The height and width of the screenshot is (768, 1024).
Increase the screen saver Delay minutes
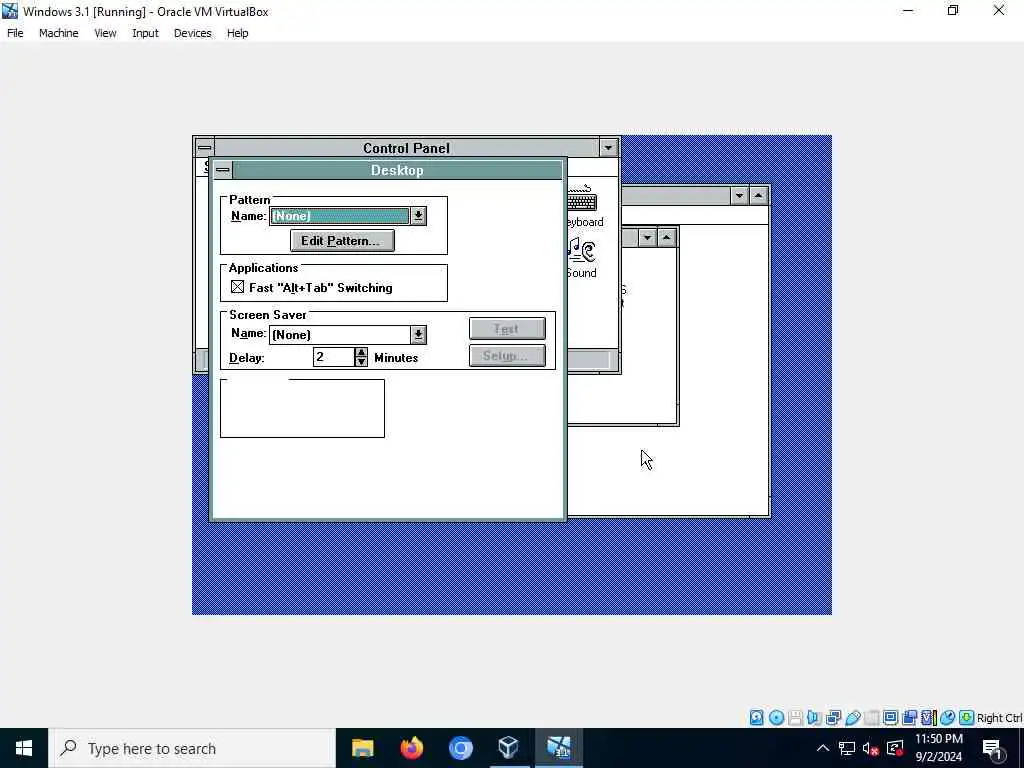click(361, 353)
